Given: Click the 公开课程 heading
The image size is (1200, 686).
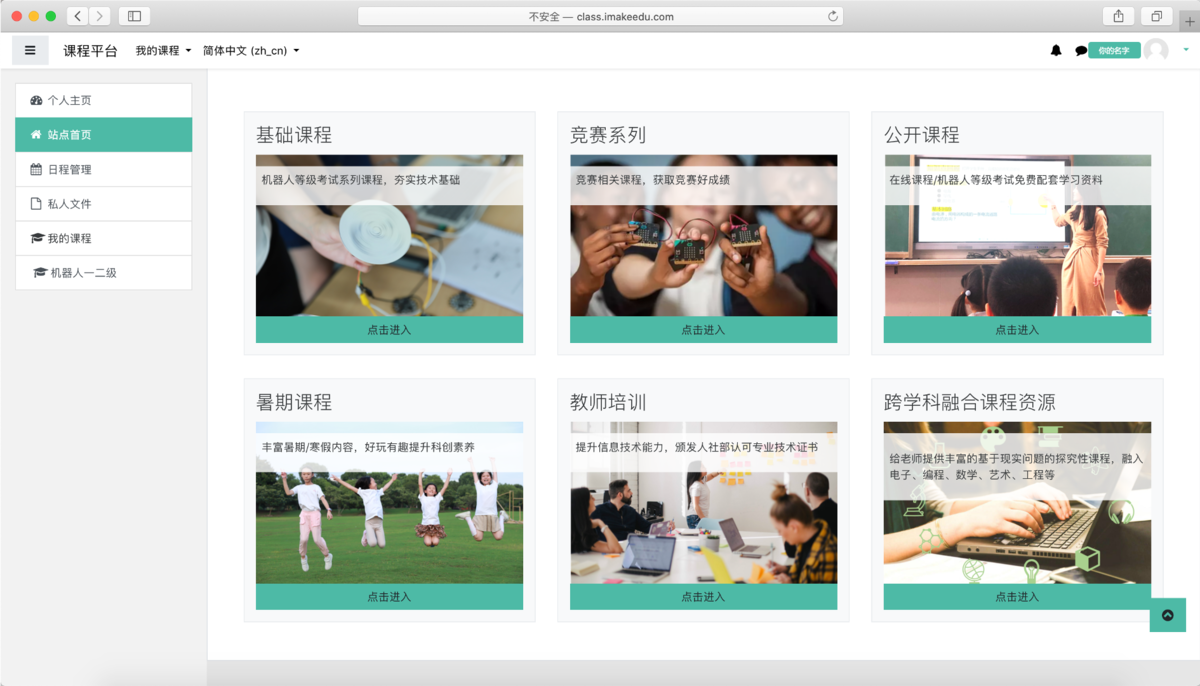Looking at the screenshot, I should pyautogui.click(x=922, y=135).
